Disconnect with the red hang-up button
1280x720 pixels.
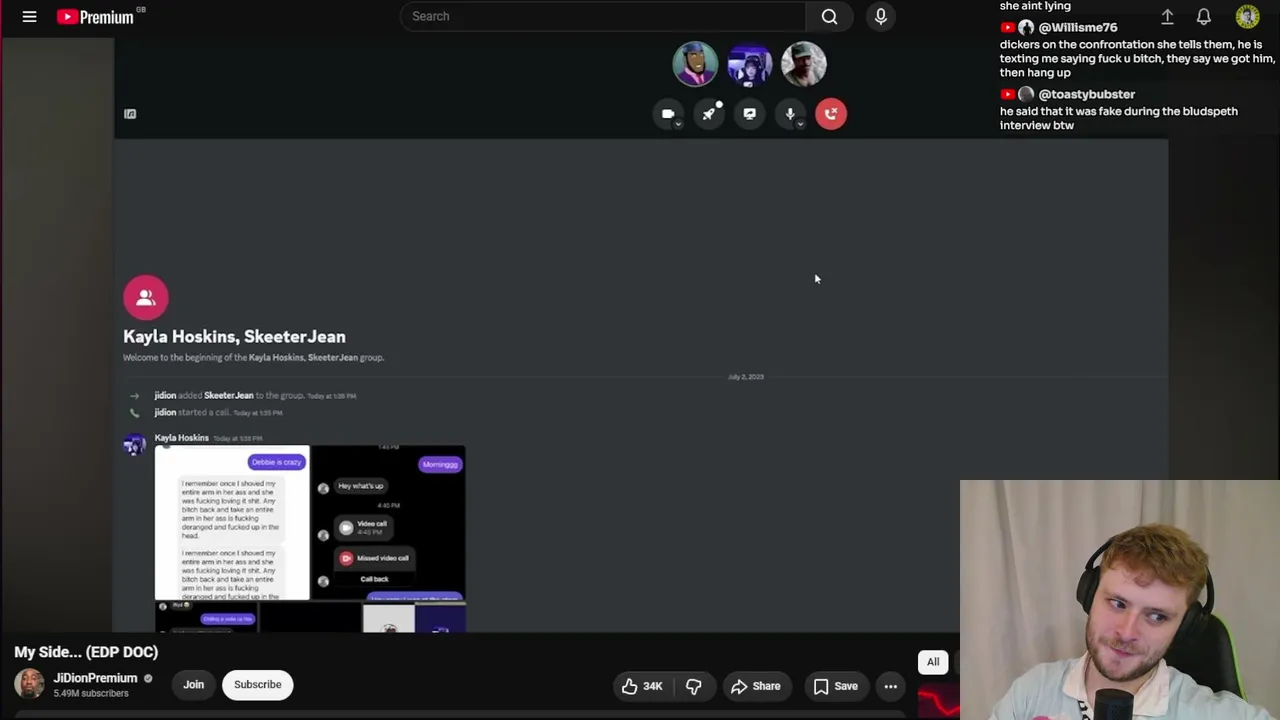[830, 113]
